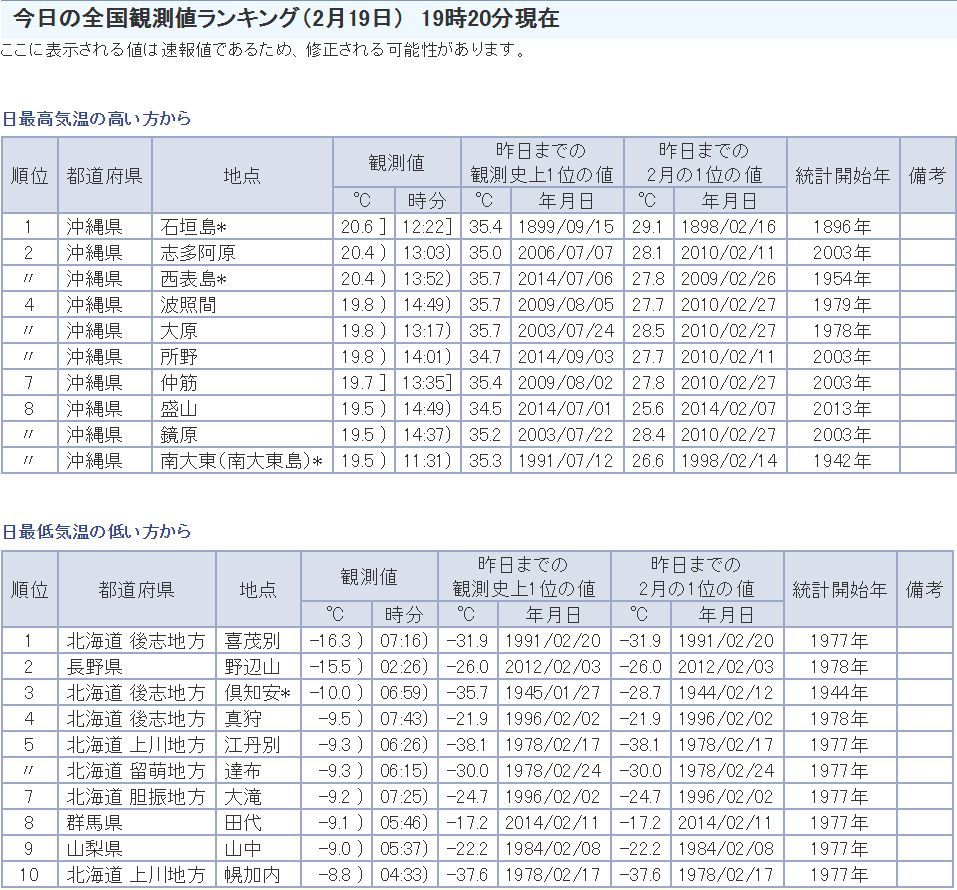
Task: Select the 1896年 statistics start year cell
Action: (x=842, y=227)
